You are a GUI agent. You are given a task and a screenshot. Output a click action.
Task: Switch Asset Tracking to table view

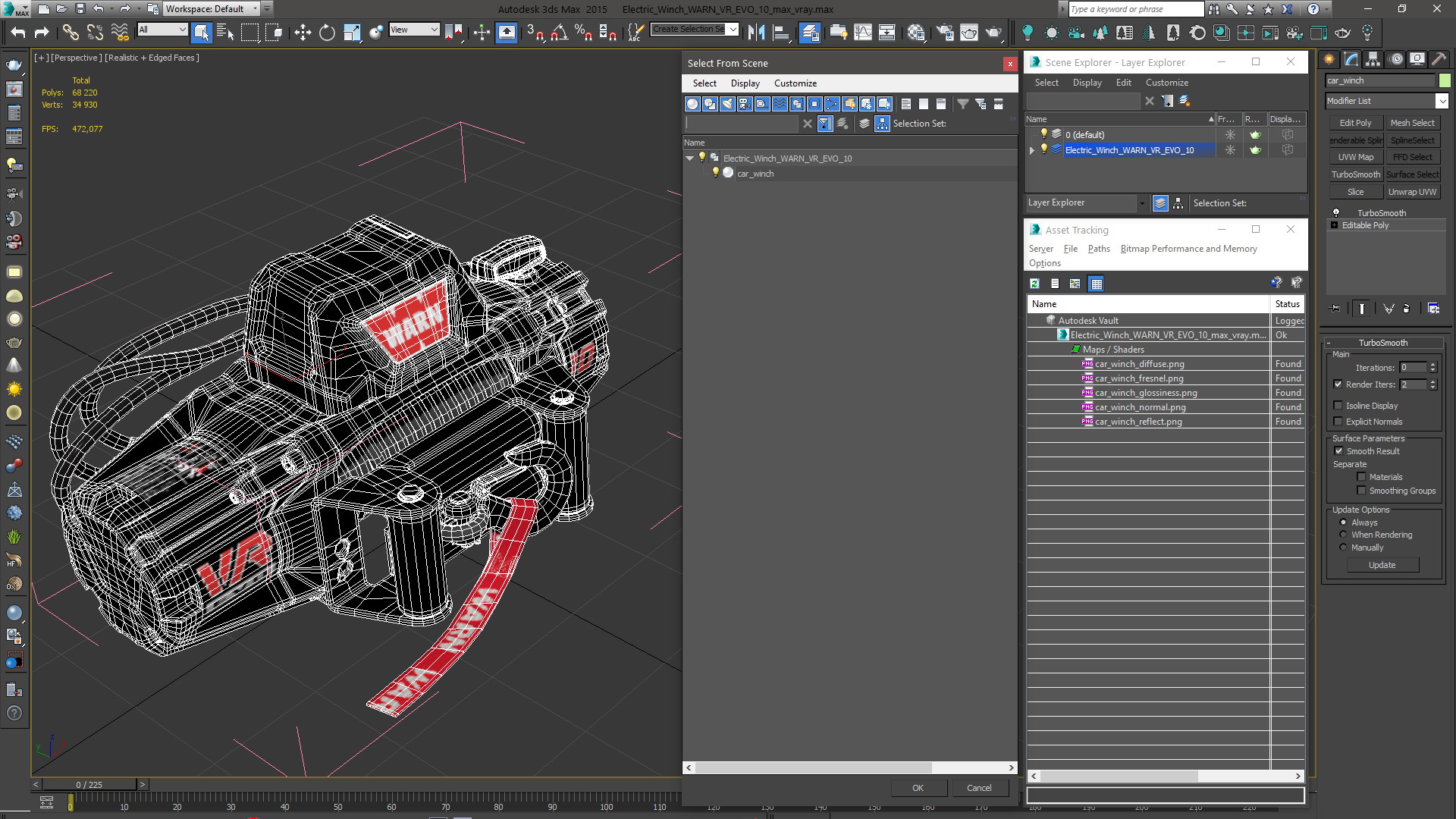coord(1096,284)
